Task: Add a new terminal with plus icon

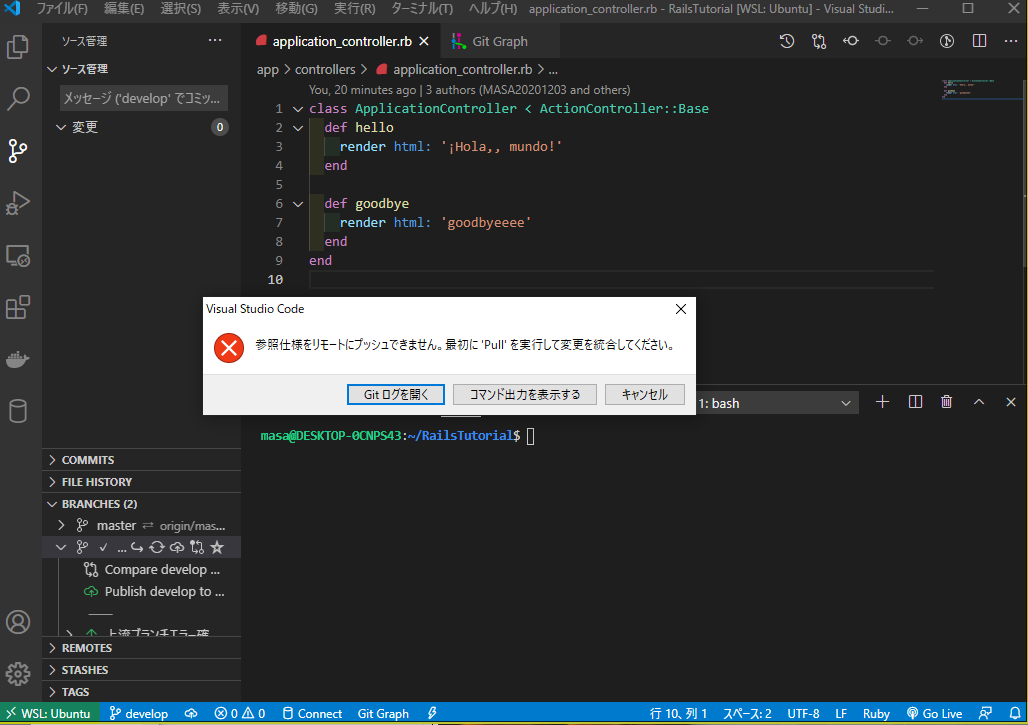Action: click(882, 402)
